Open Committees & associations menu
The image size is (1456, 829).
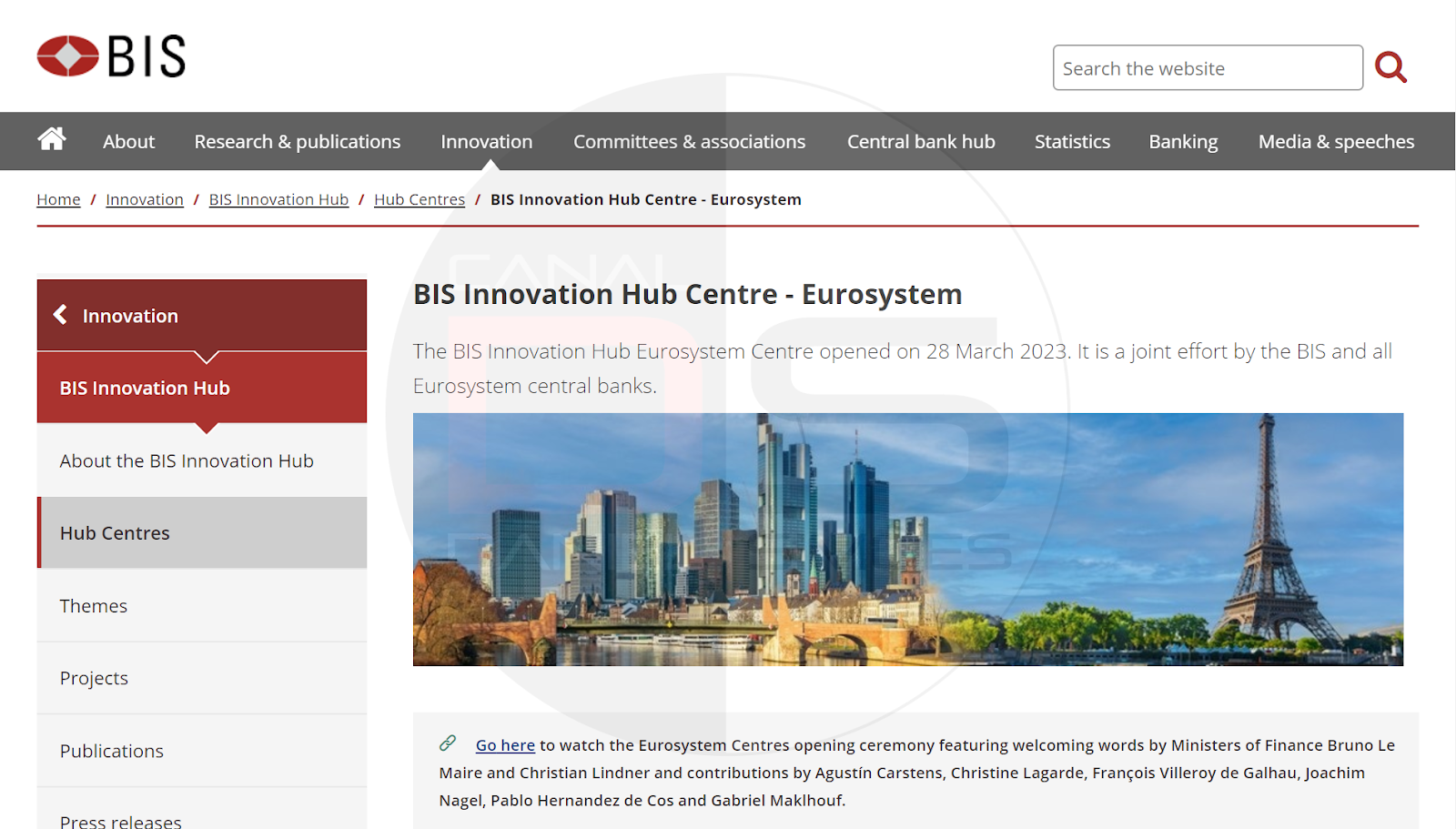tap(690, 142)
